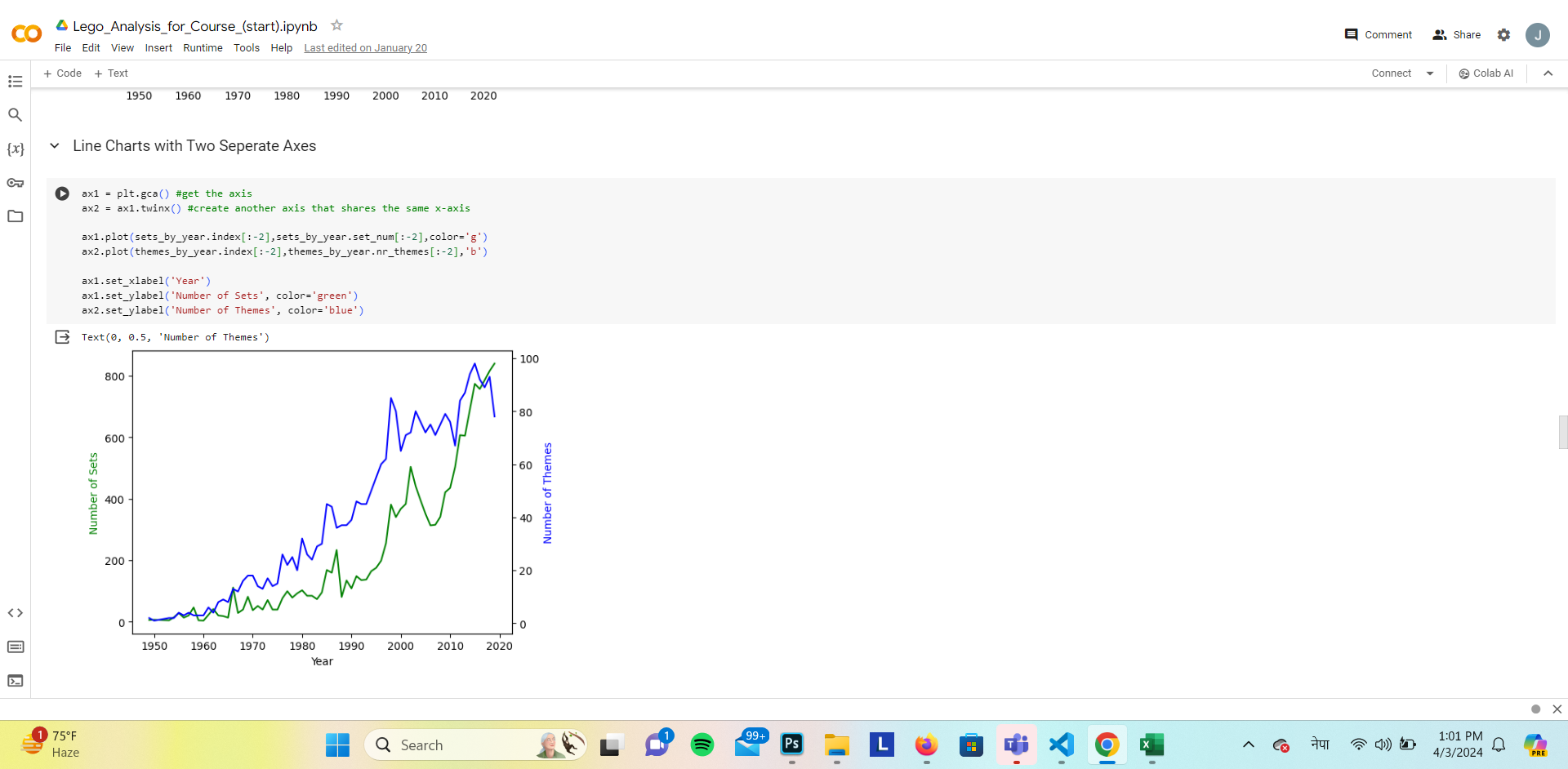Open the find and replace search icon

pyautogui.click(x=15, y=115)
